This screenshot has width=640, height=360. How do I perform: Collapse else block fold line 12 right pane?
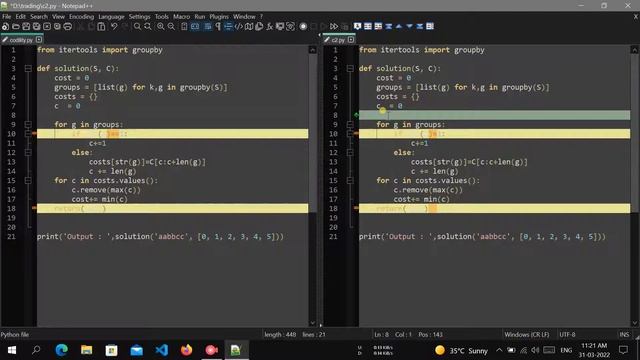350,153
